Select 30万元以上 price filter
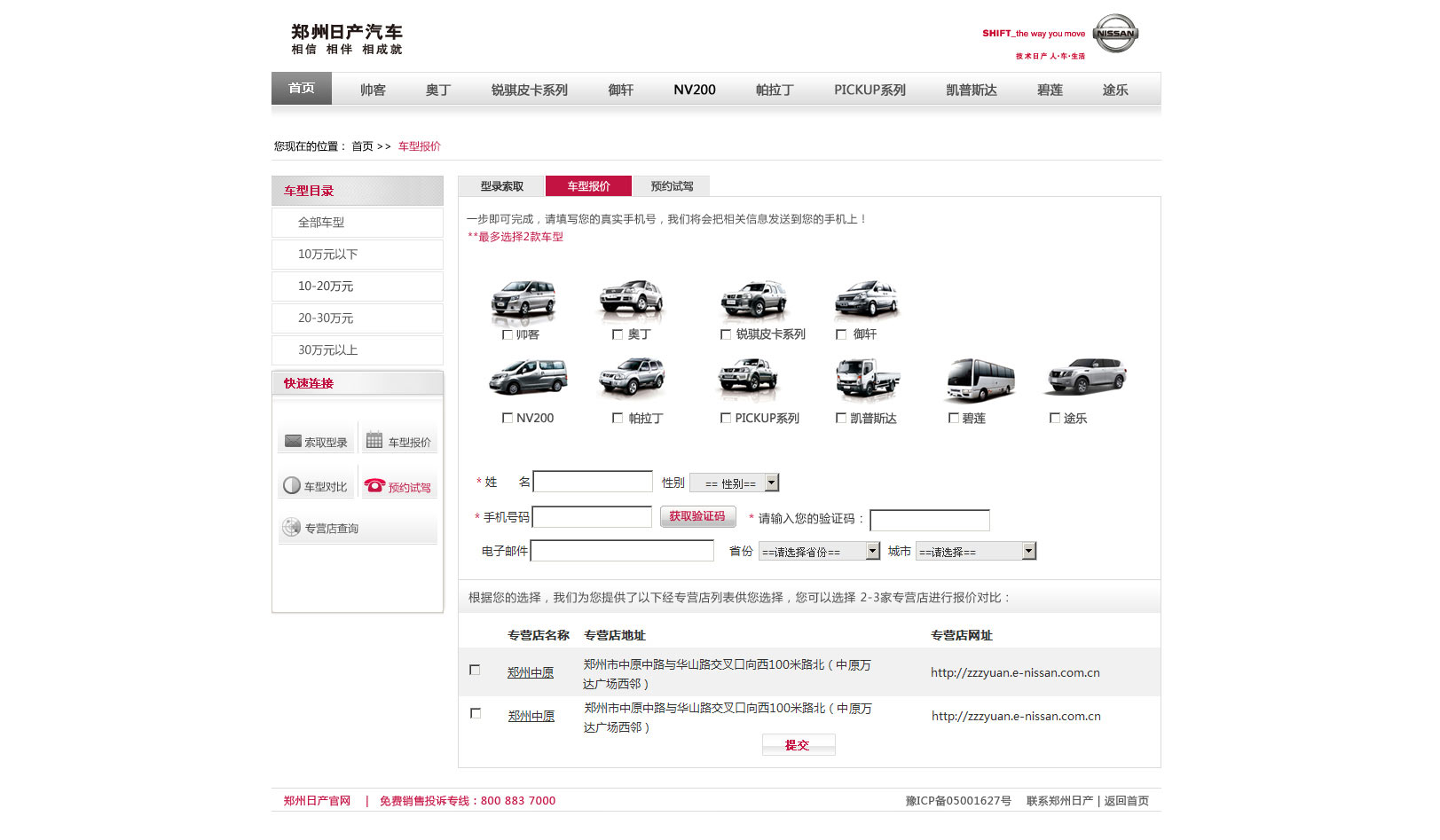 click(x=358, y=350)
